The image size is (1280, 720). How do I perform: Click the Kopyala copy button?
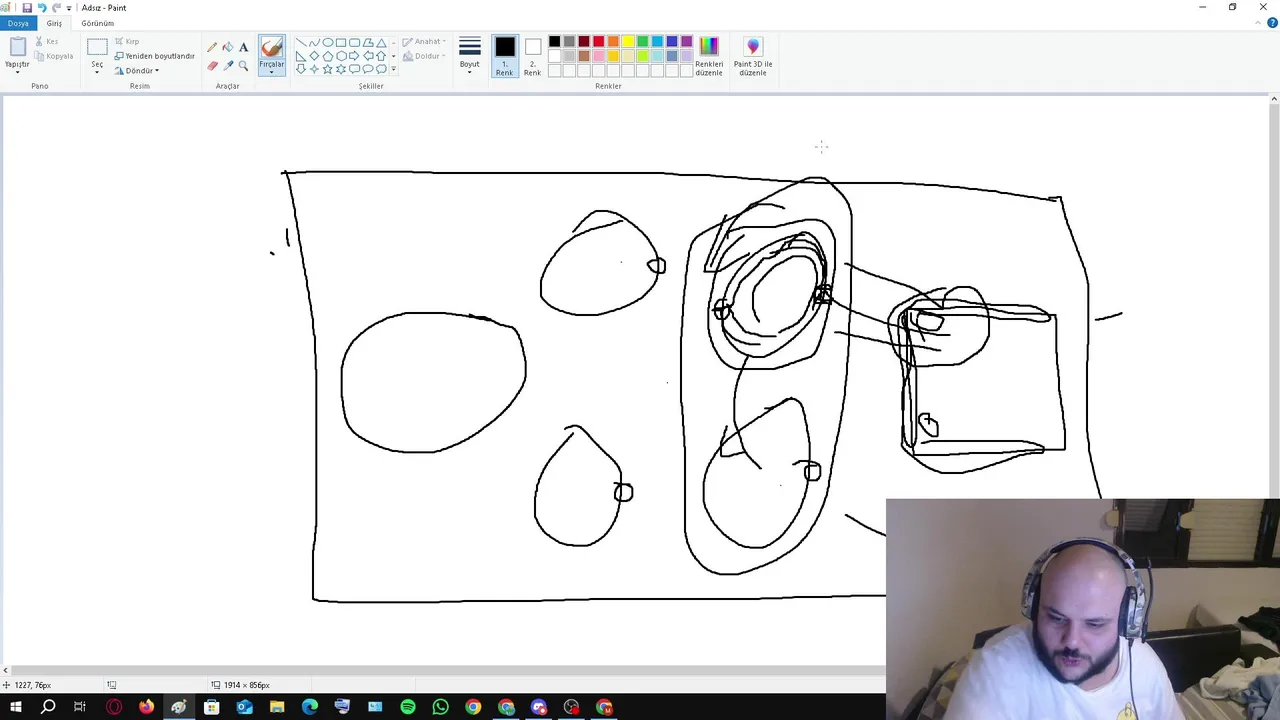(x=54, y=56)
